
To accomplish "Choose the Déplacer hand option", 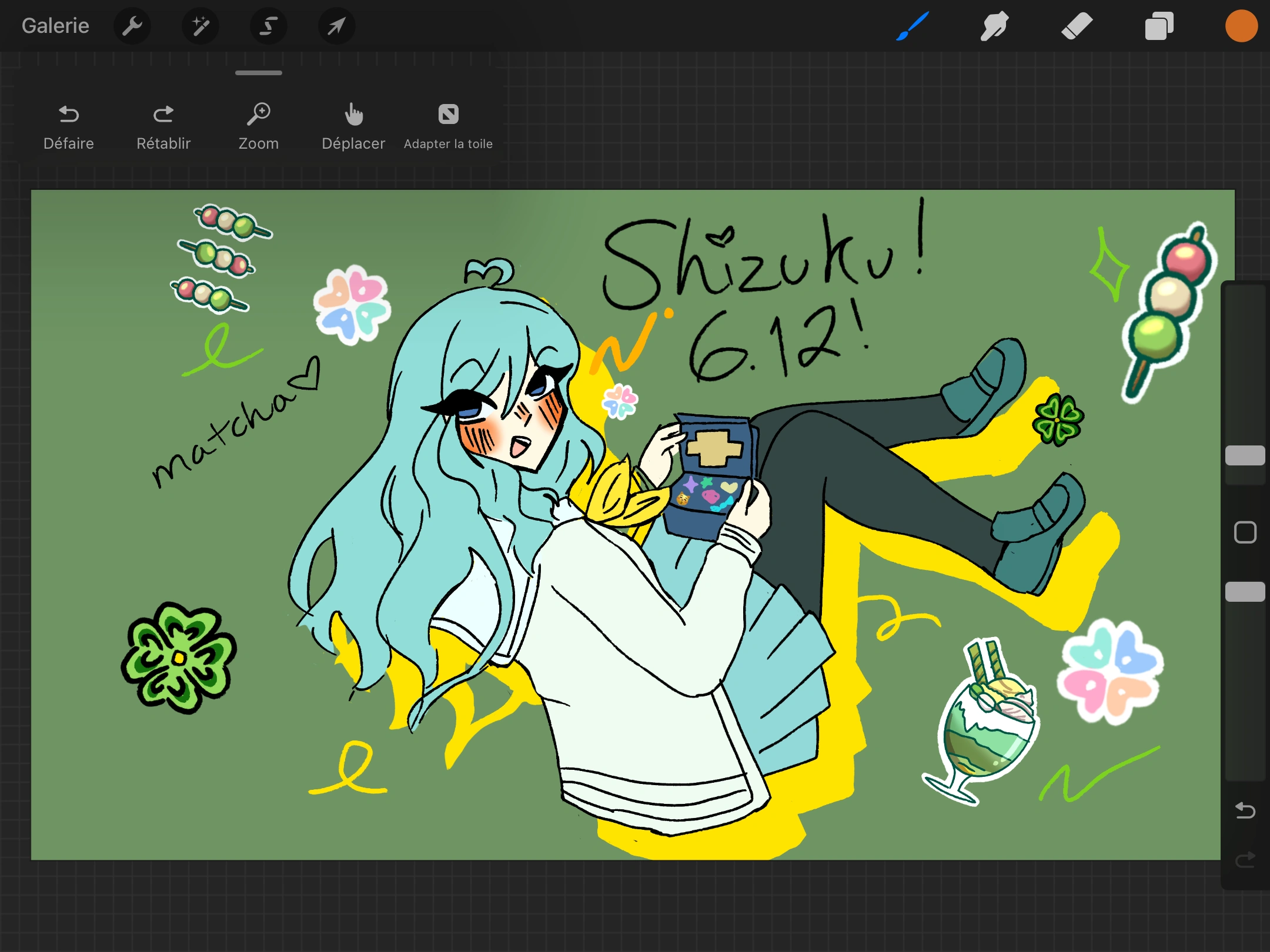I will coord(353,126).
